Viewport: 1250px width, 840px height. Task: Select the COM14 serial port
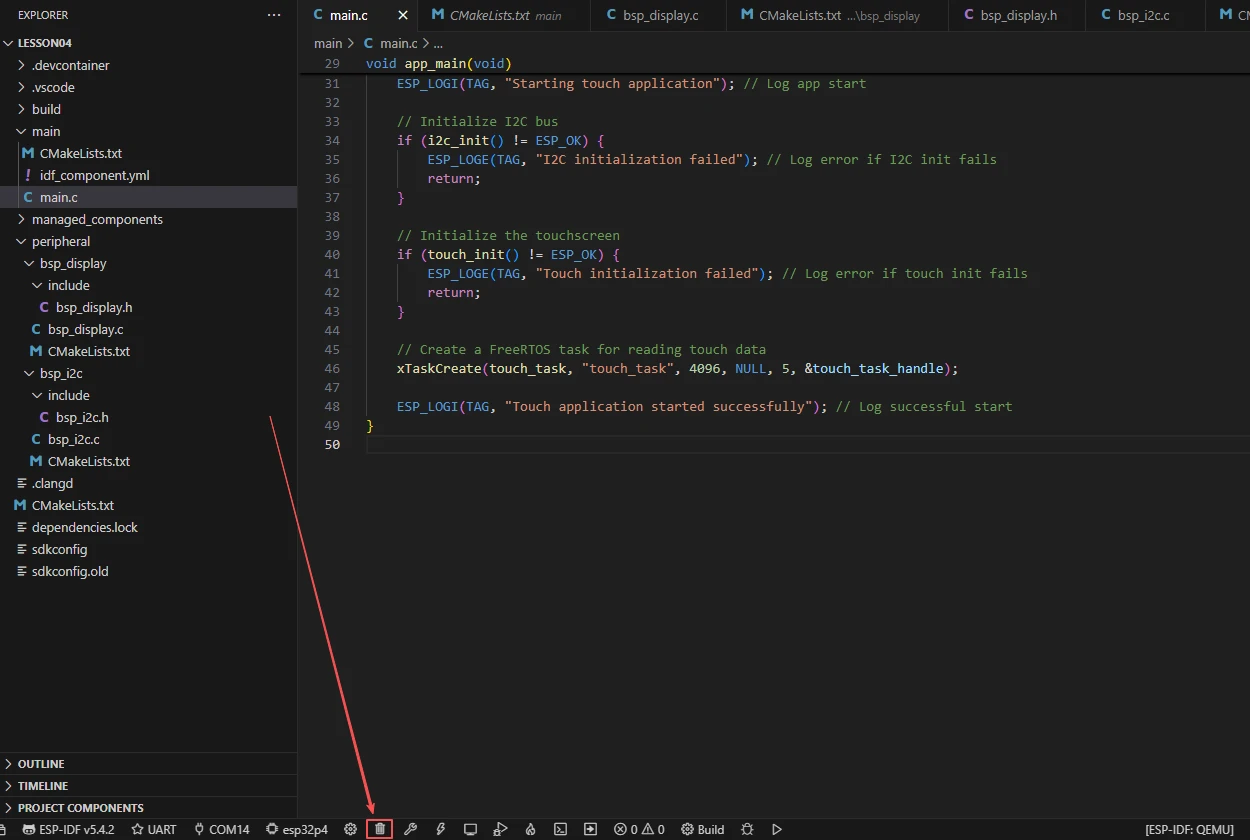click(x=221, y=829)
